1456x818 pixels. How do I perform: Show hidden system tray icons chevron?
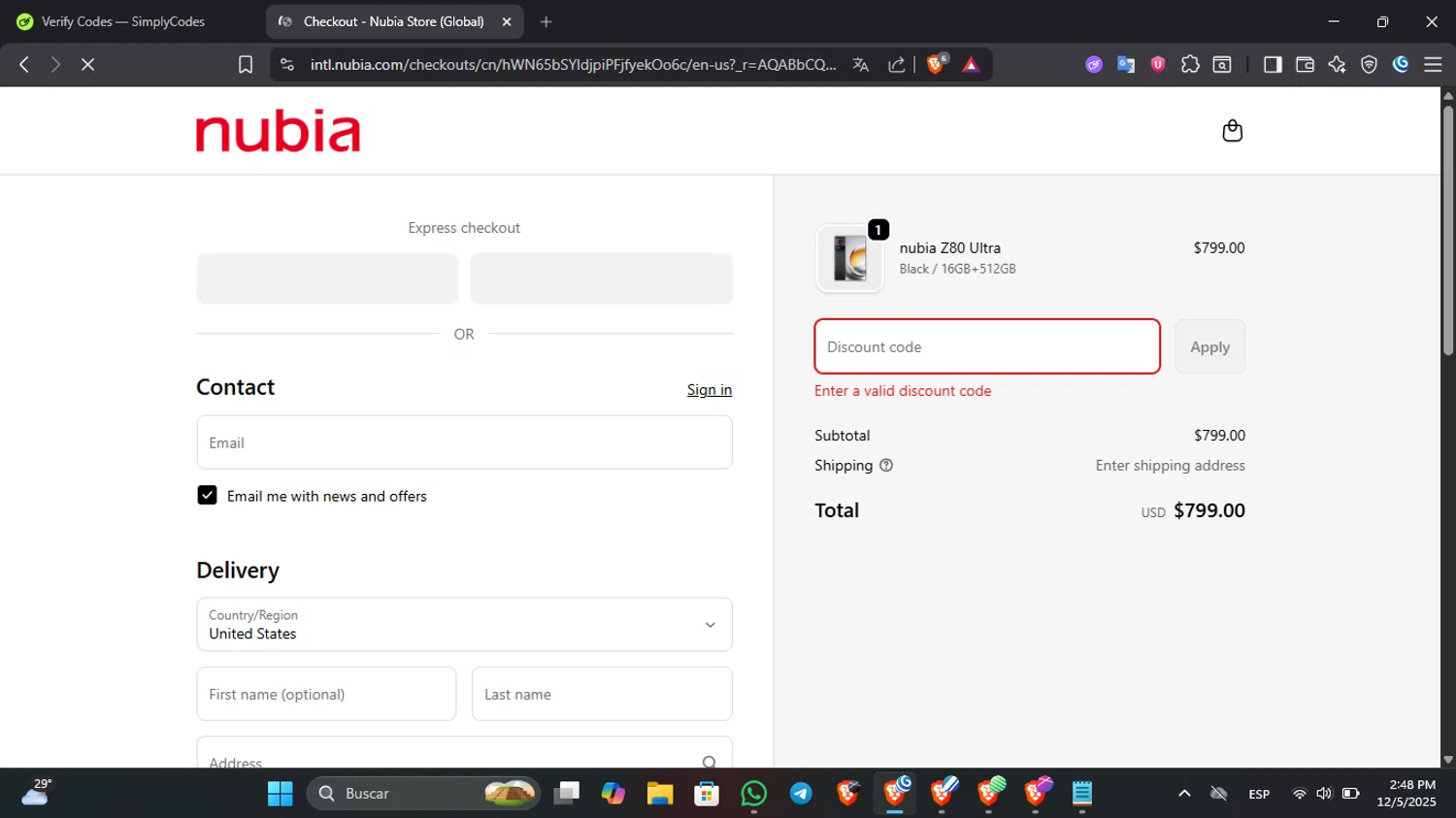coord(1184,794)
